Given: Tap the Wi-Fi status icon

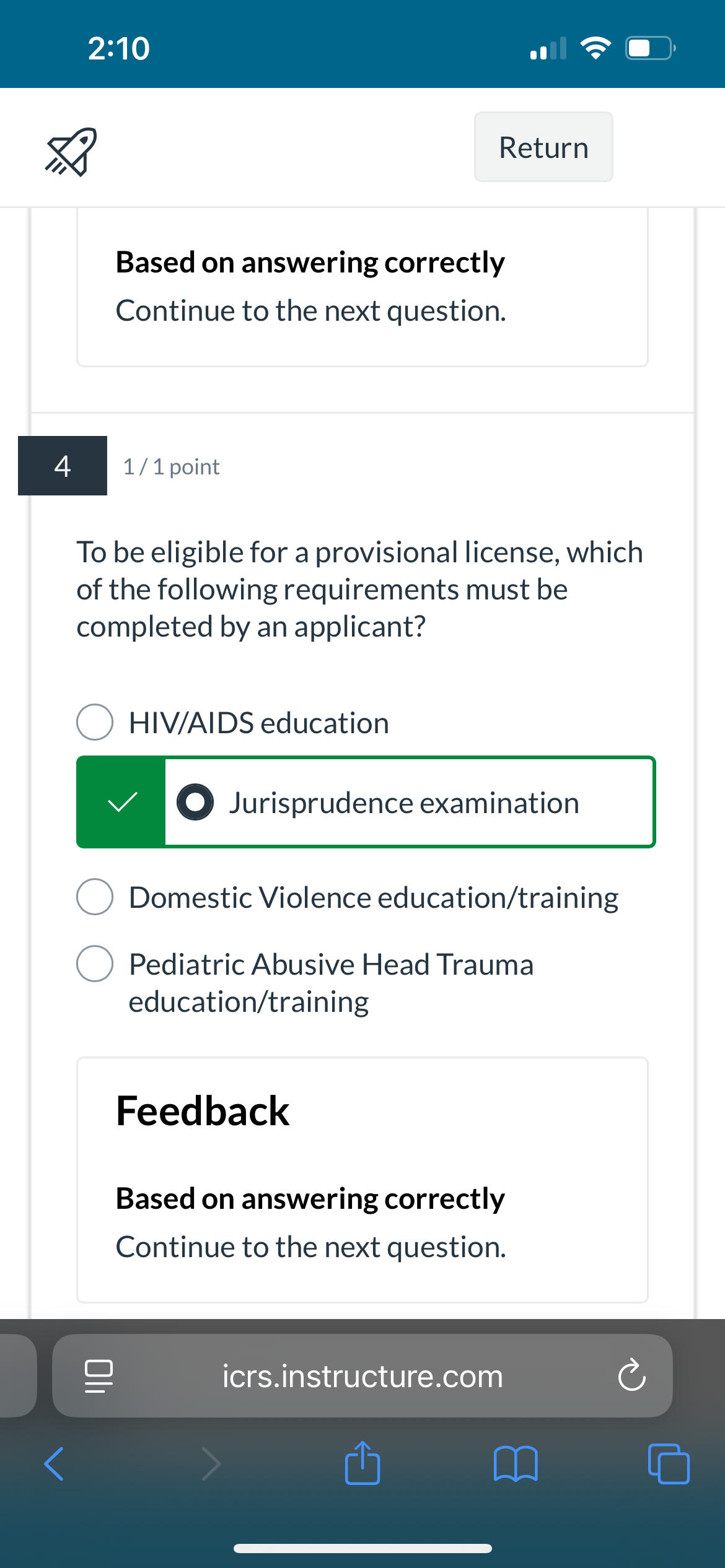Looking at the screenshot, I should tap(595, 48).
